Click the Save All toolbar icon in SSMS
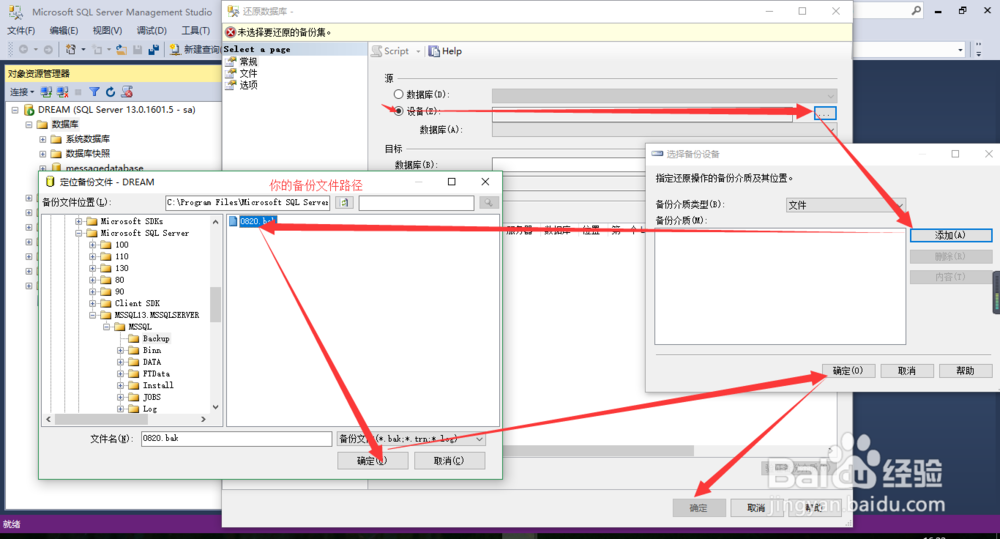Image resolution: width=1000 pixels, height=539 pixels. click(x=154, y=50)
